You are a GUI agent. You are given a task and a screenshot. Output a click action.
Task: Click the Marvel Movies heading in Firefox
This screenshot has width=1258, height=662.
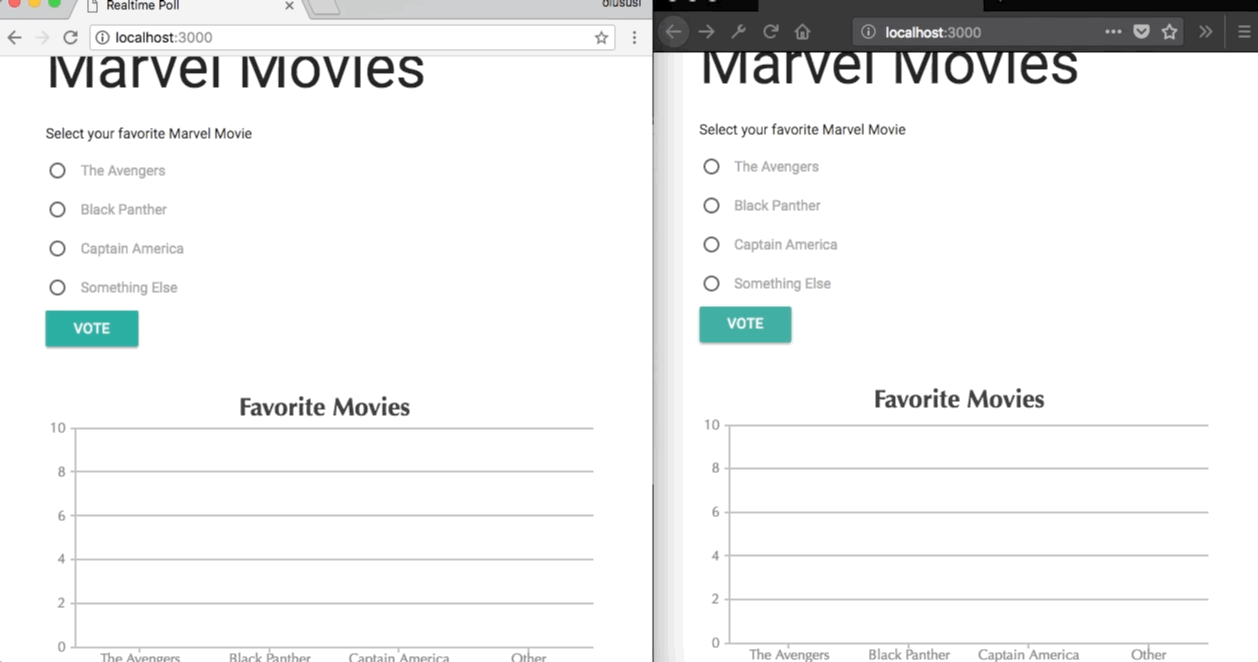[x=889, y=70]
